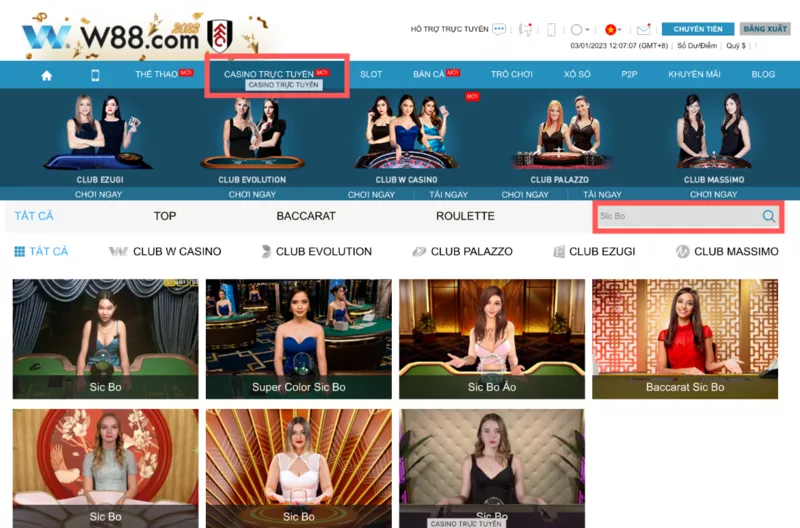This screenshot has width=800, height=528.
Task: Filter by CLUB EVOLUTION provider
Action: click(316, 252)
